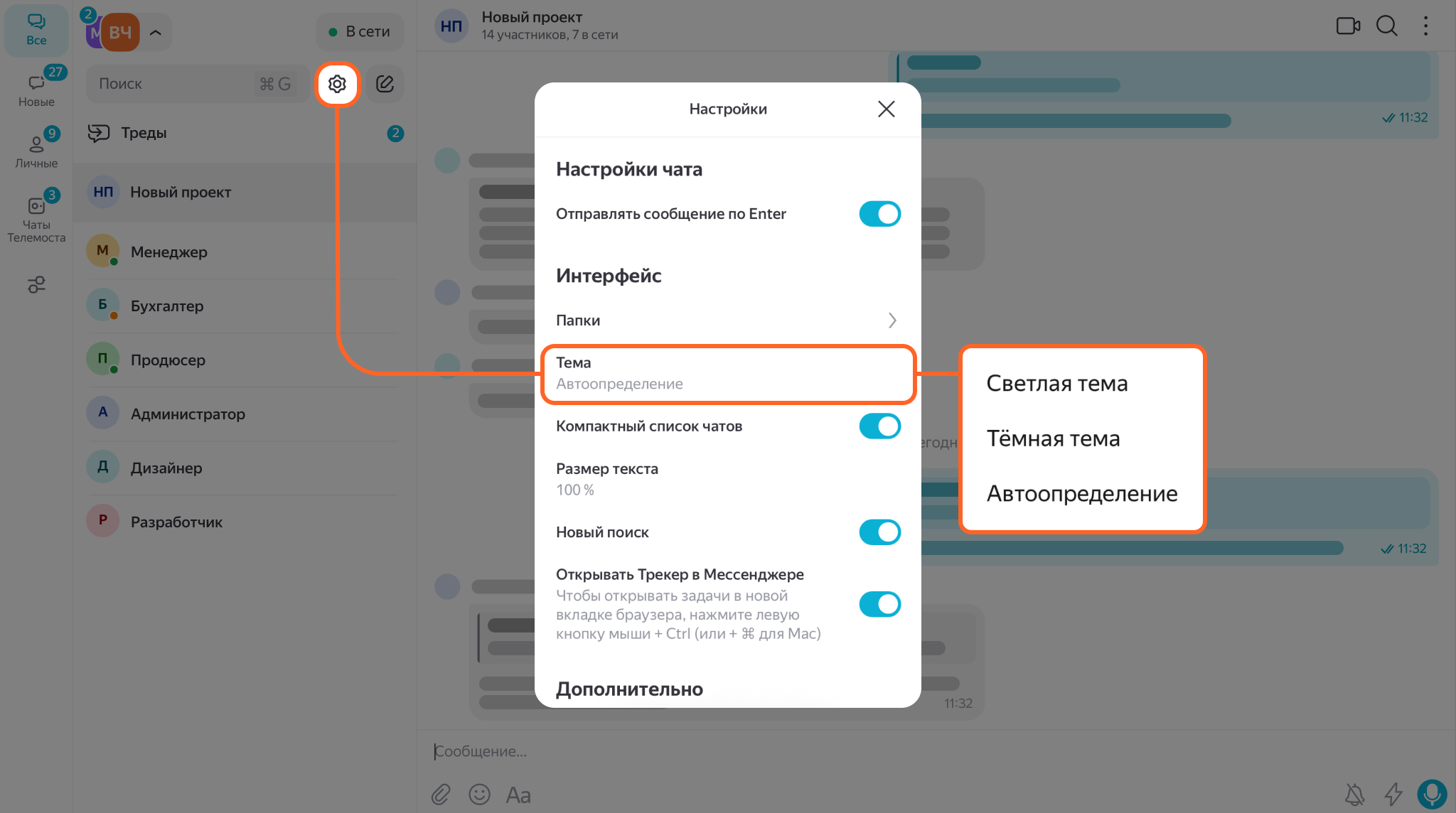Mute notifications with crossed bell icon
The width and height of the screenshot is (1456, 813).
coord(1355,794)
